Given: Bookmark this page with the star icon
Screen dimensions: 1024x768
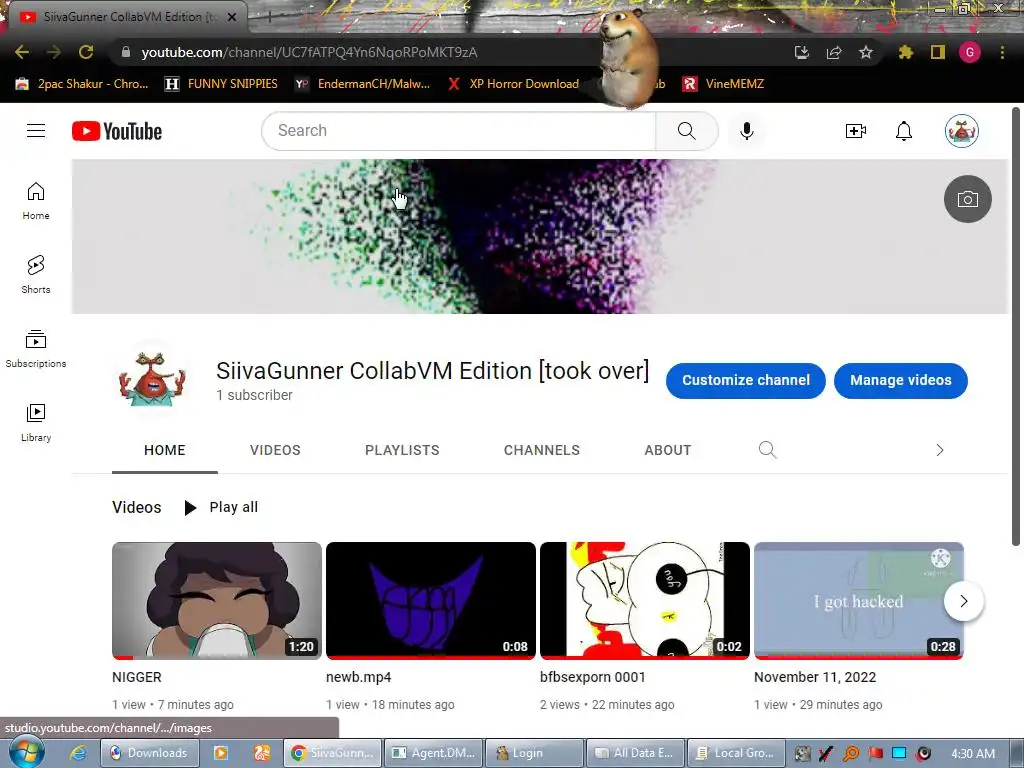Looking at the screenshot, I should [866, 52].
